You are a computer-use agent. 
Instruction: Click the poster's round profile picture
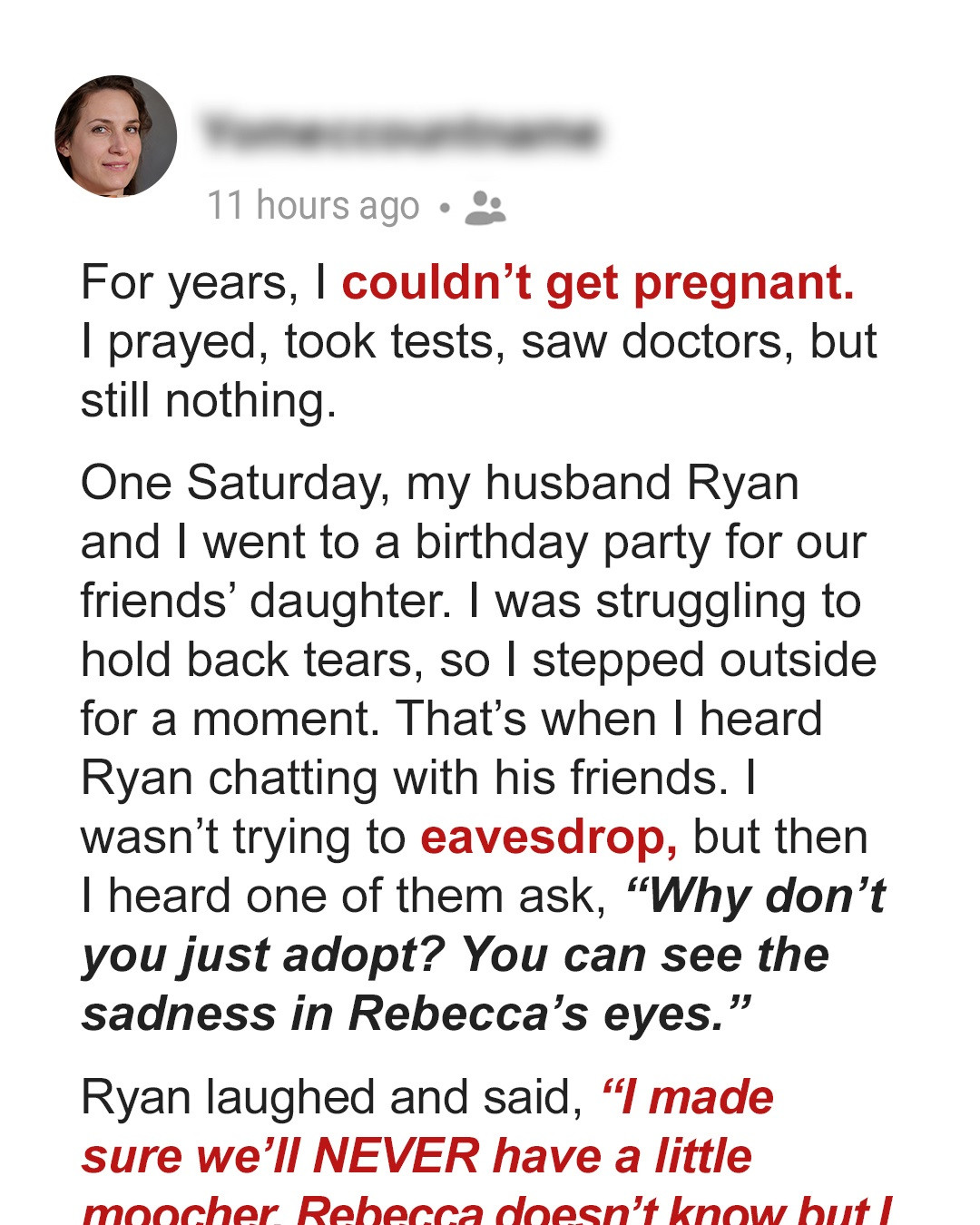click(115, 136)
